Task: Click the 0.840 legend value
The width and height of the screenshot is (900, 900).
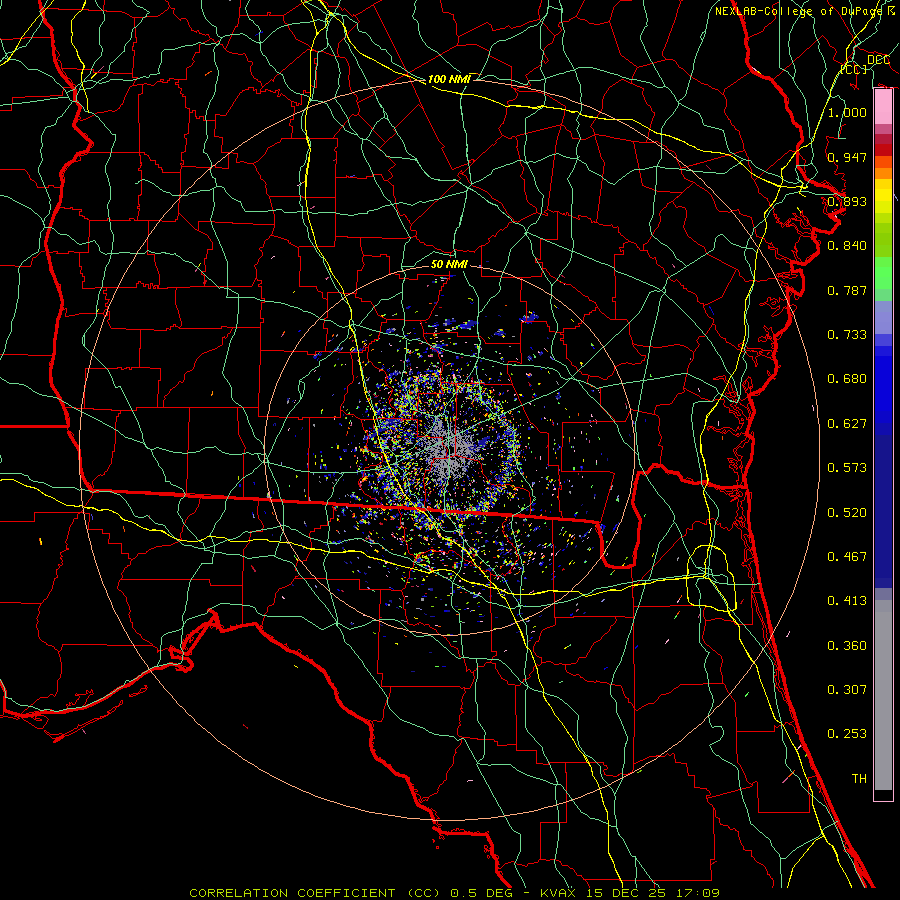Action: tap(847, 246)
